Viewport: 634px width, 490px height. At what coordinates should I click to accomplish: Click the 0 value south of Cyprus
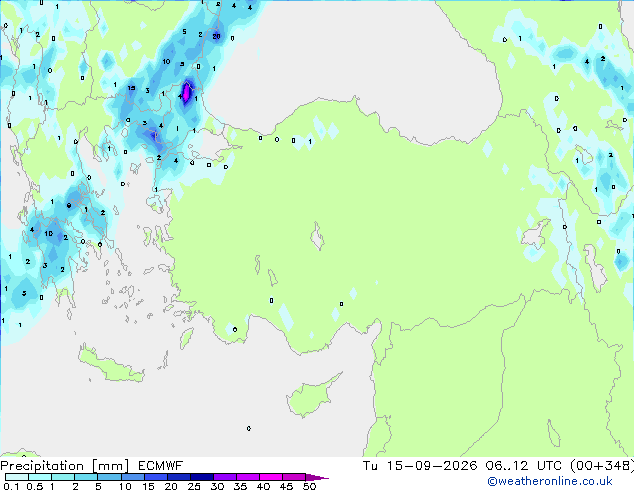(x=249, y=429)
